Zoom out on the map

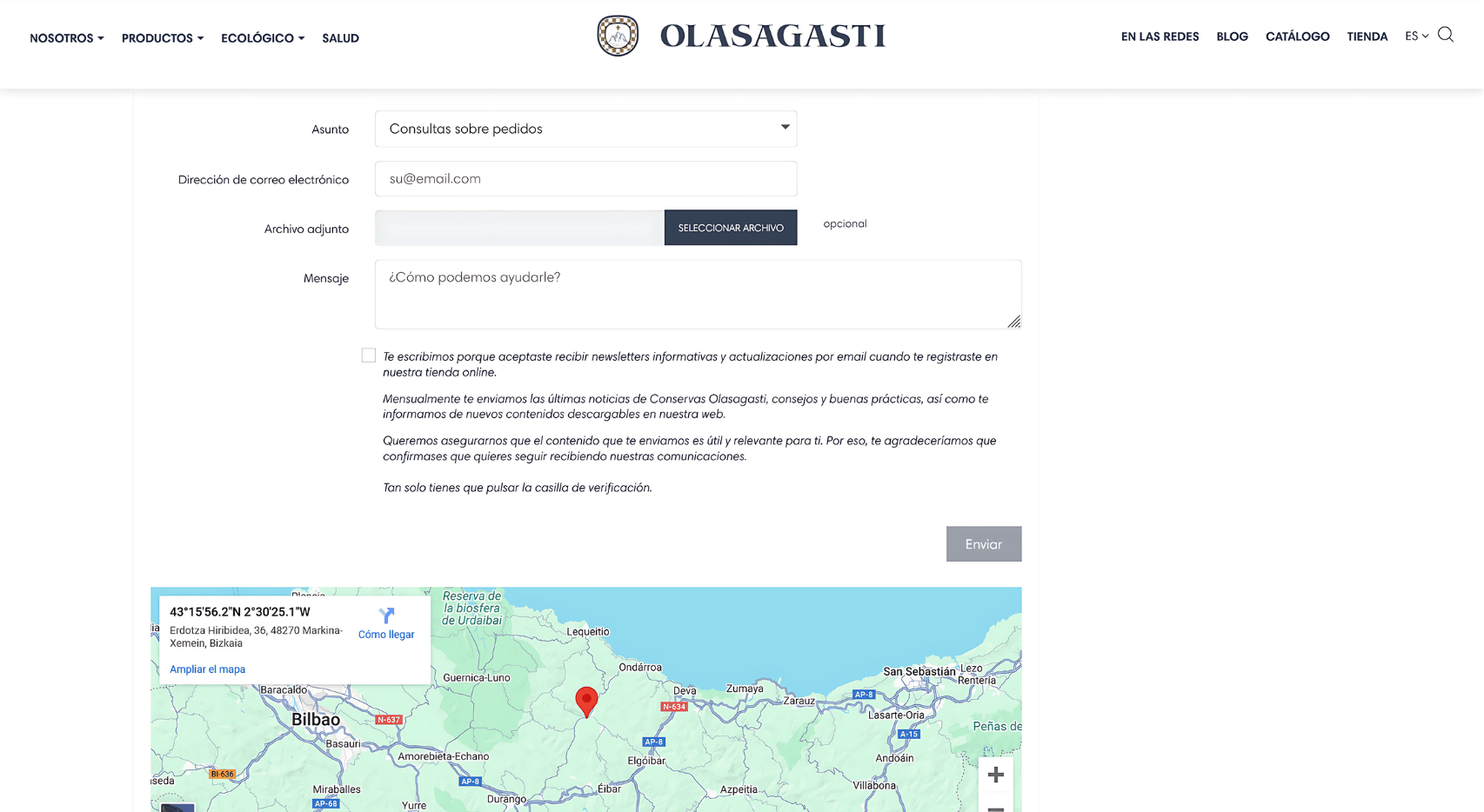(x=995, y=807)
